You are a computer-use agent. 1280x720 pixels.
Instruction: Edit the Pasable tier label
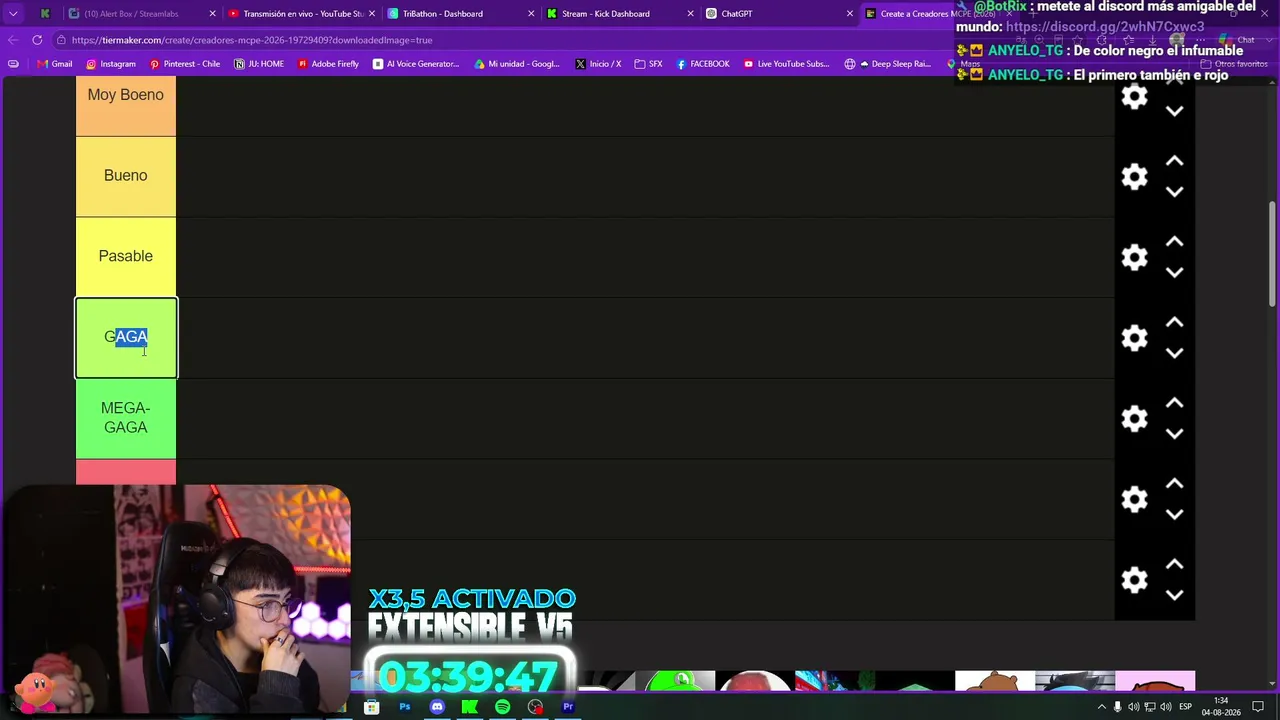pyautogui.click(x=126, y=256)
